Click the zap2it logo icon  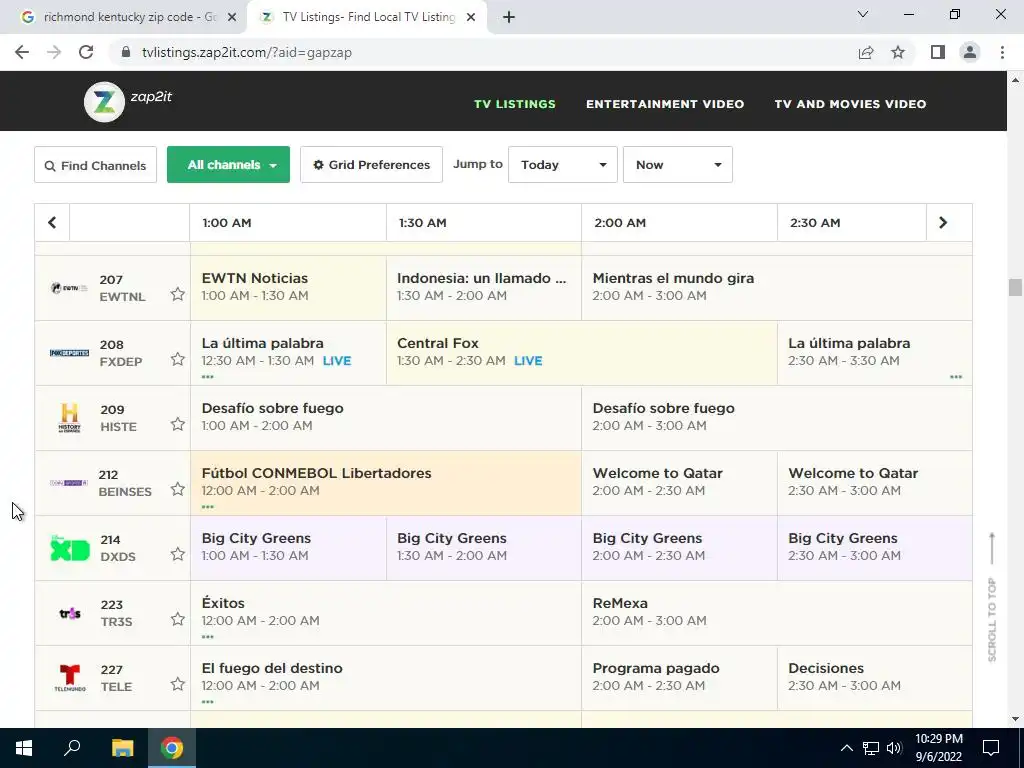click(104, 102)
